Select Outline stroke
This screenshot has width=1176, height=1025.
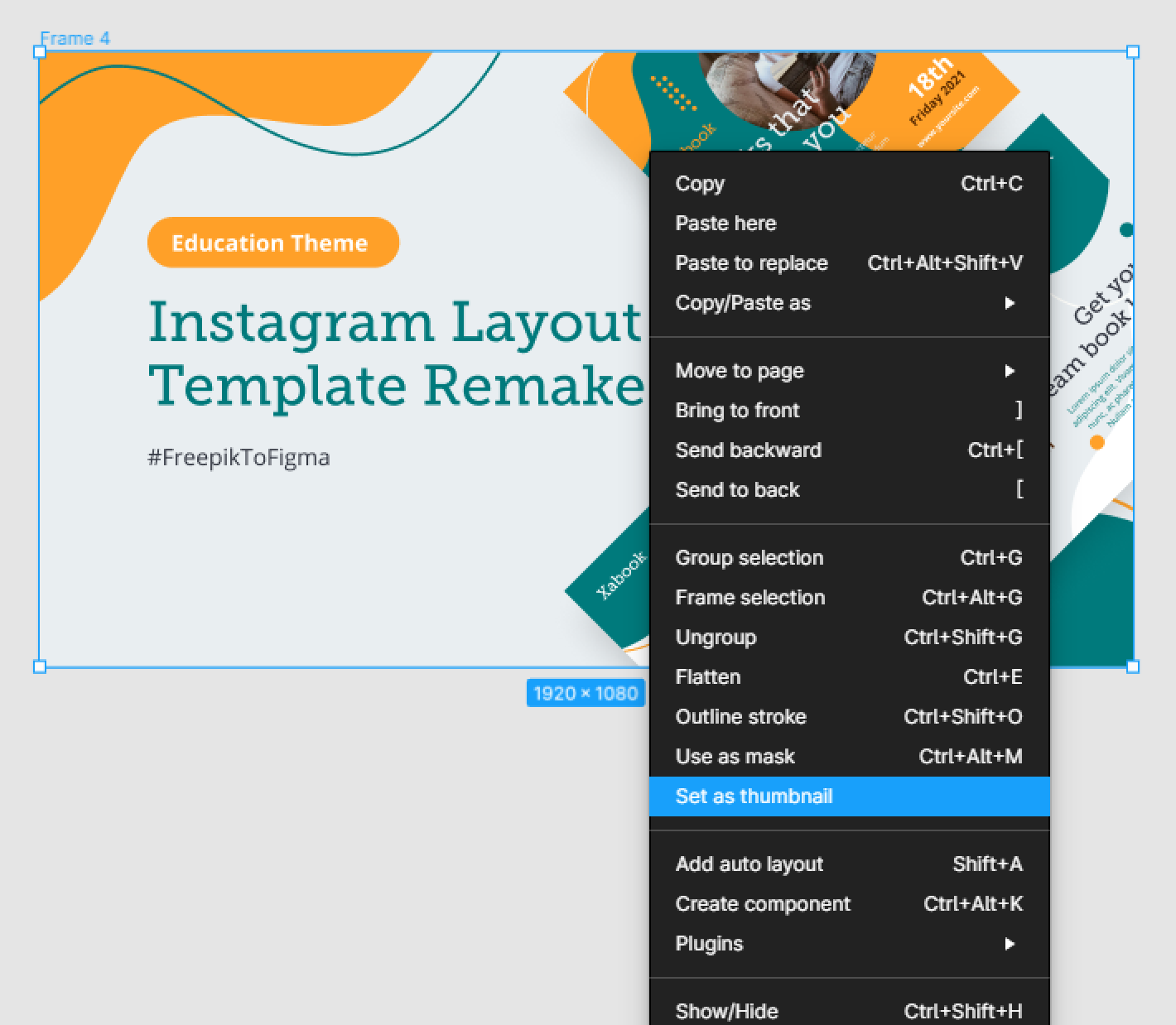[x=849, y=717]
